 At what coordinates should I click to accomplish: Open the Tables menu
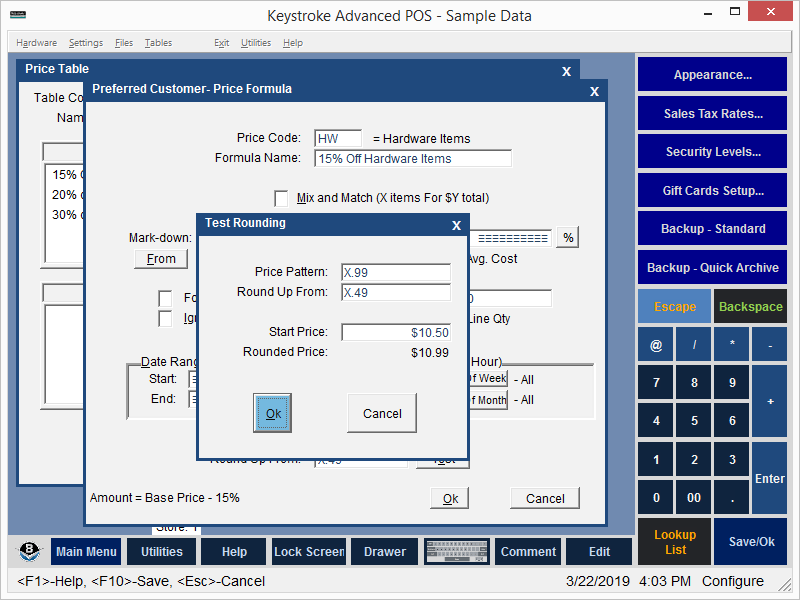[158, 43]
